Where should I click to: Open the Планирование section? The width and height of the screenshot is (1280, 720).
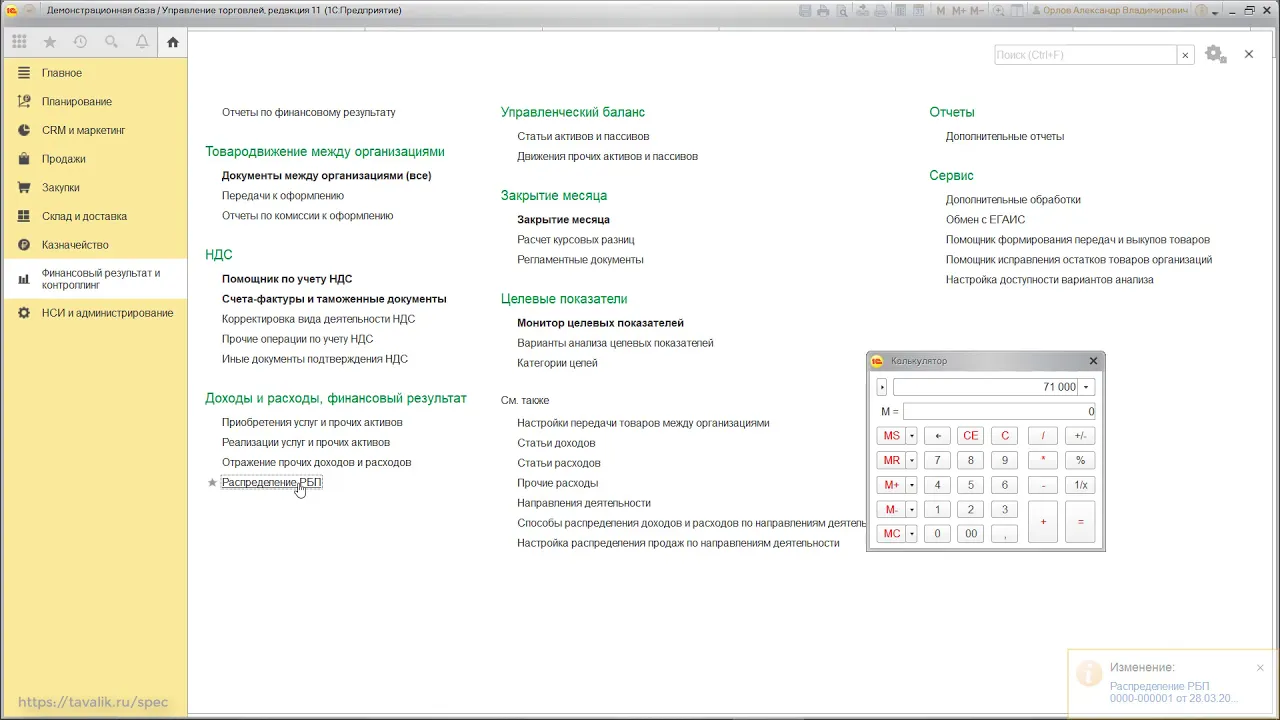click(x=93, y=102)
